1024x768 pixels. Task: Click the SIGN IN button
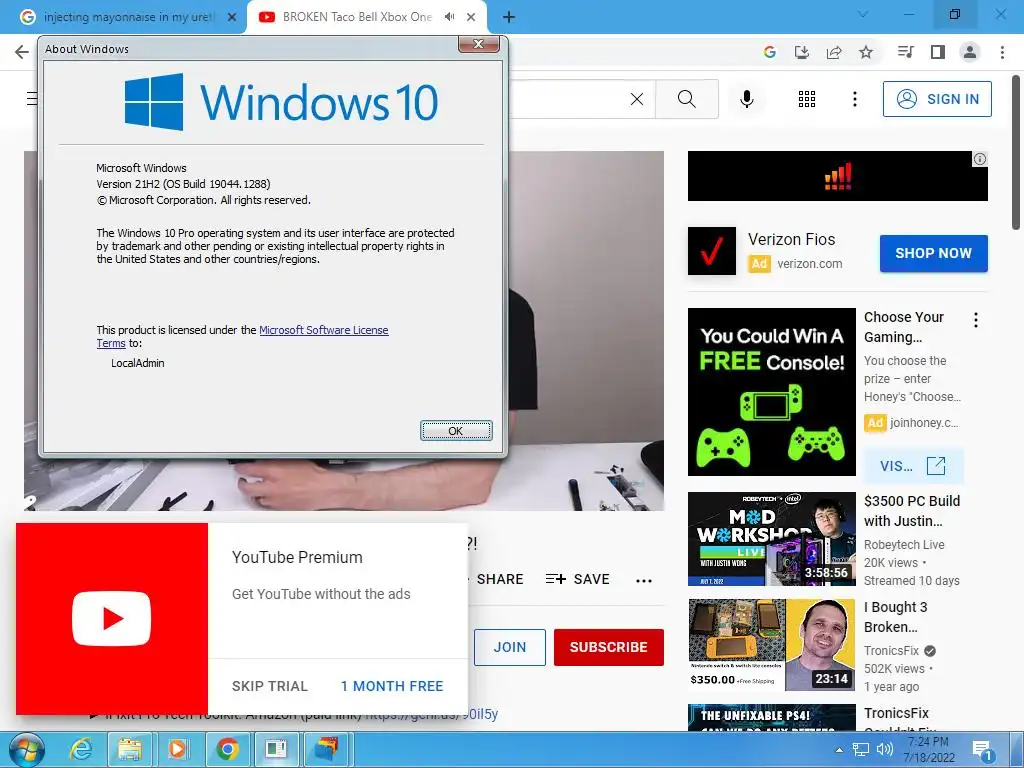point(937,99)
